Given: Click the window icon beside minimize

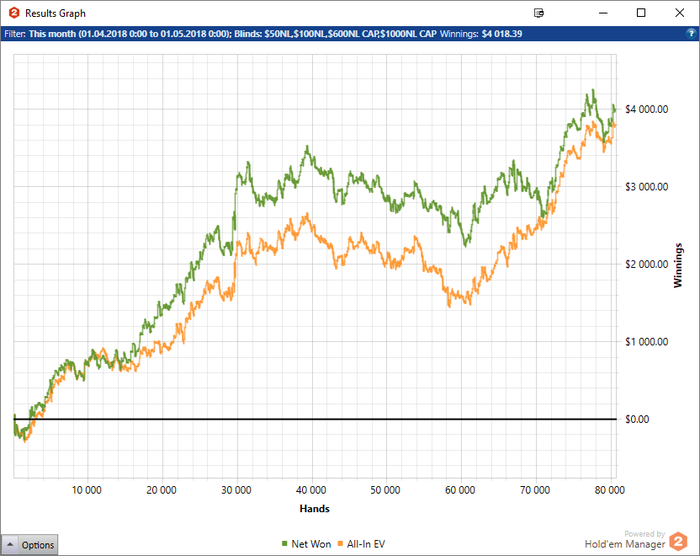Looking at the screenshot, I should coord(539,13).
